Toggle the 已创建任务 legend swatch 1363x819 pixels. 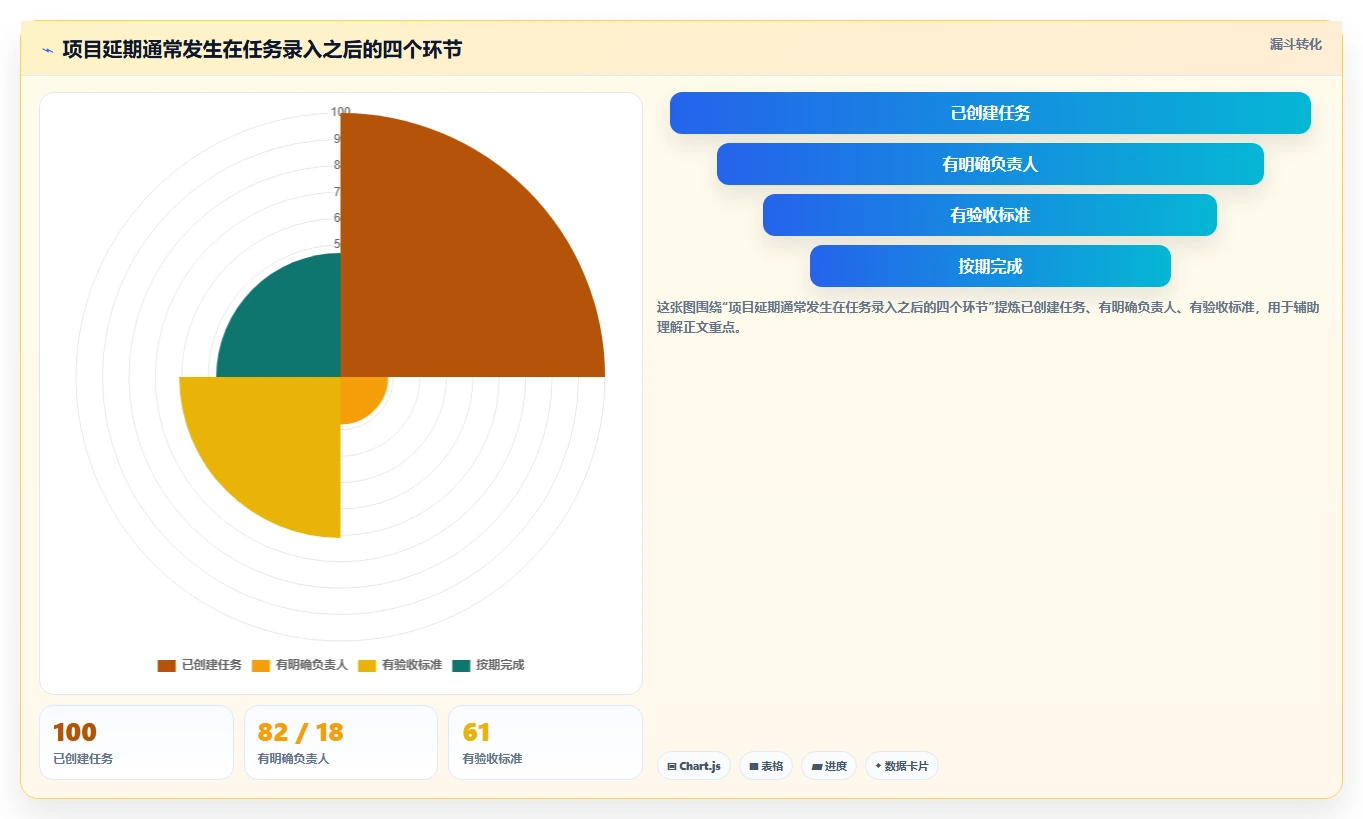tap(166, 665)
